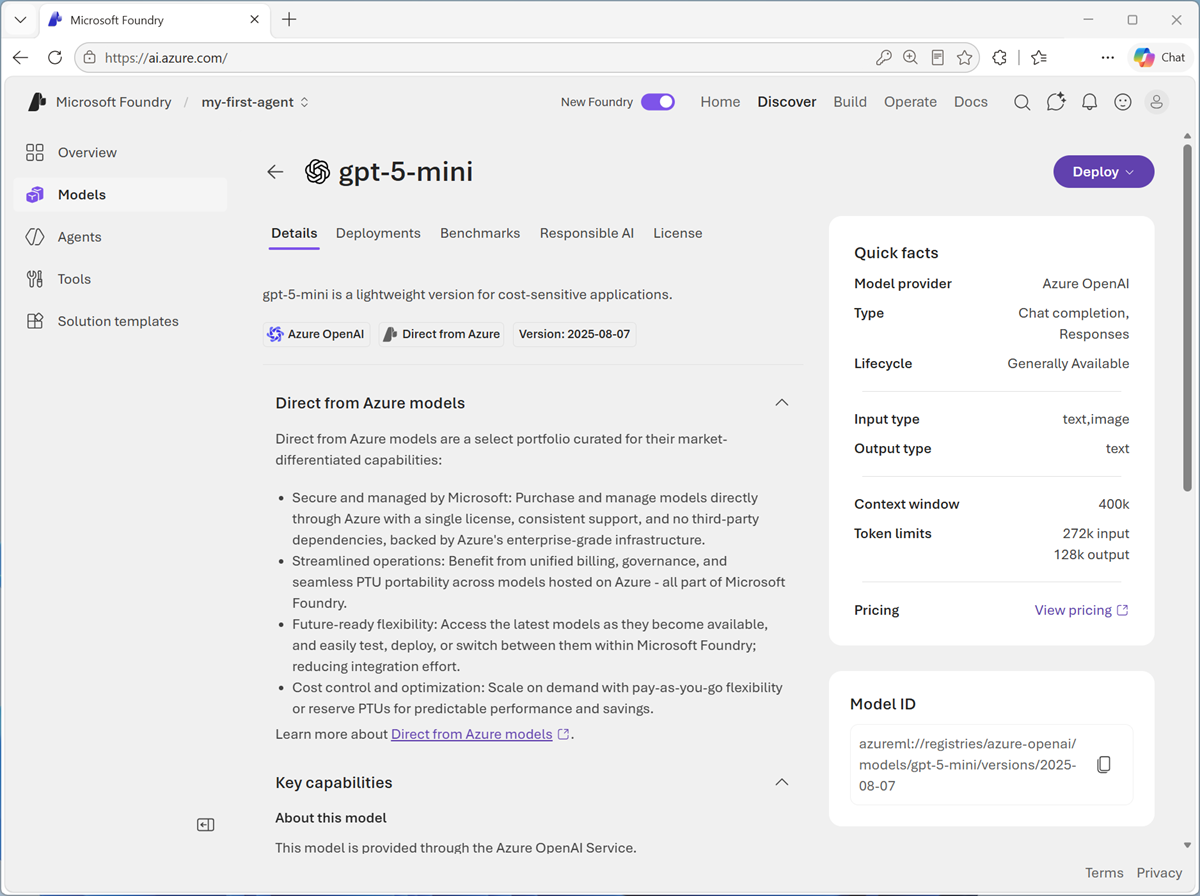Viewport: 1200px width, 896px height.
Task: Click the Quick facts heading
Action: [x=896, y=253]
